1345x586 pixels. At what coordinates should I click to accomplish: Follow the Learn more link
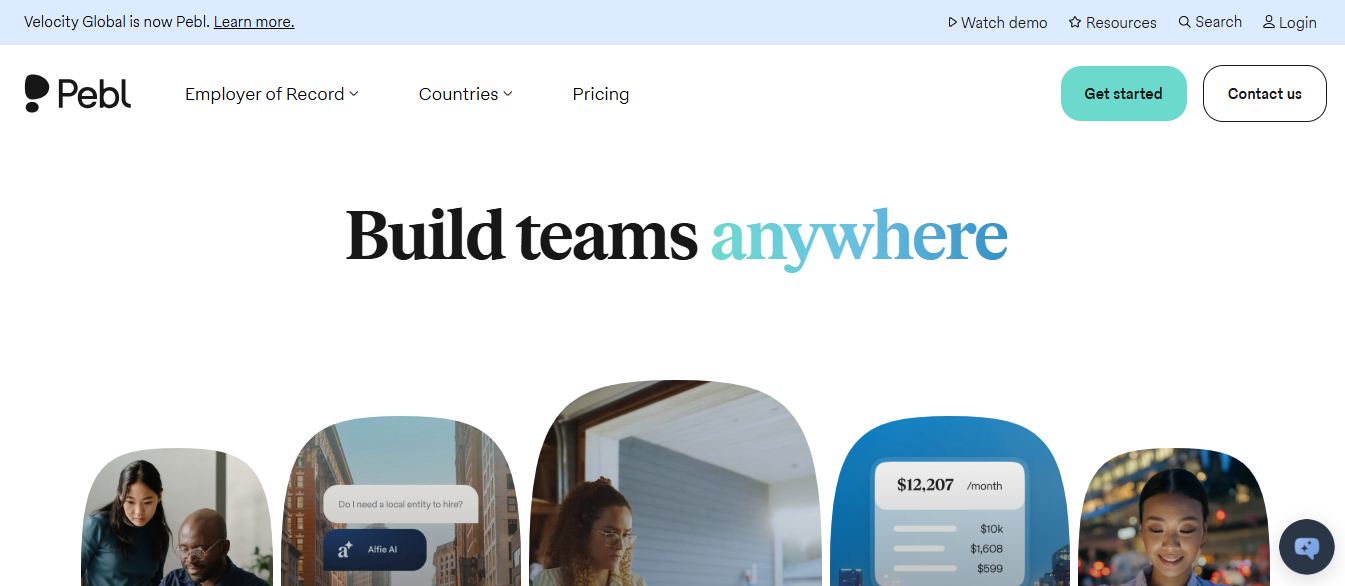(x=254, y=22)
